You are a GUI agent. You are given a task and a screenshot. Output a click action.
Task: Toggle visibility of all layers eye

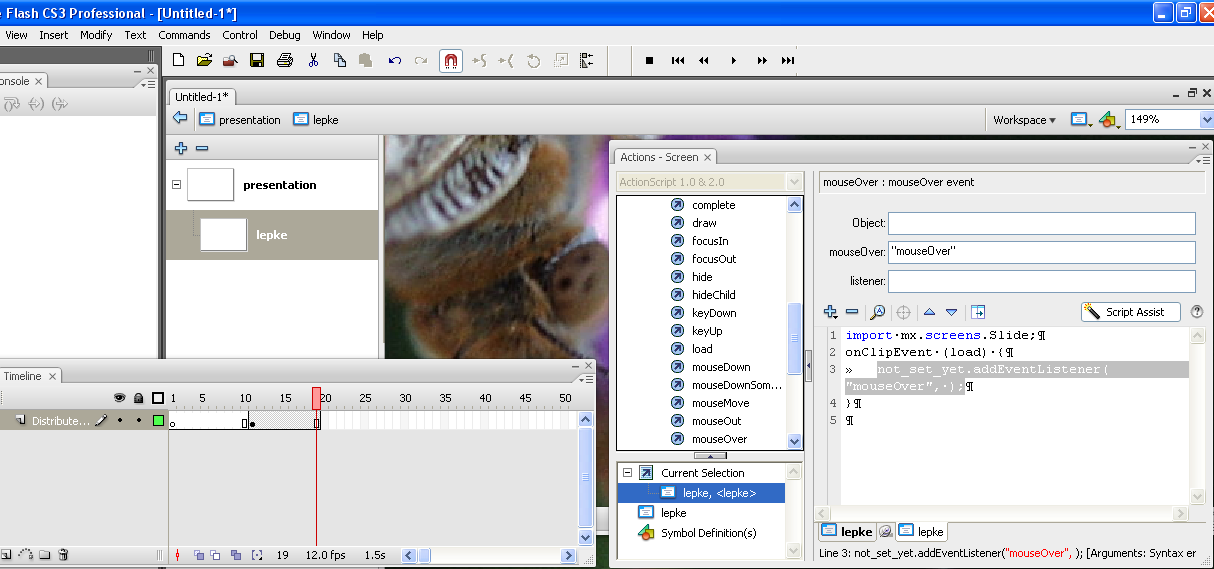(x=119, y=398)
